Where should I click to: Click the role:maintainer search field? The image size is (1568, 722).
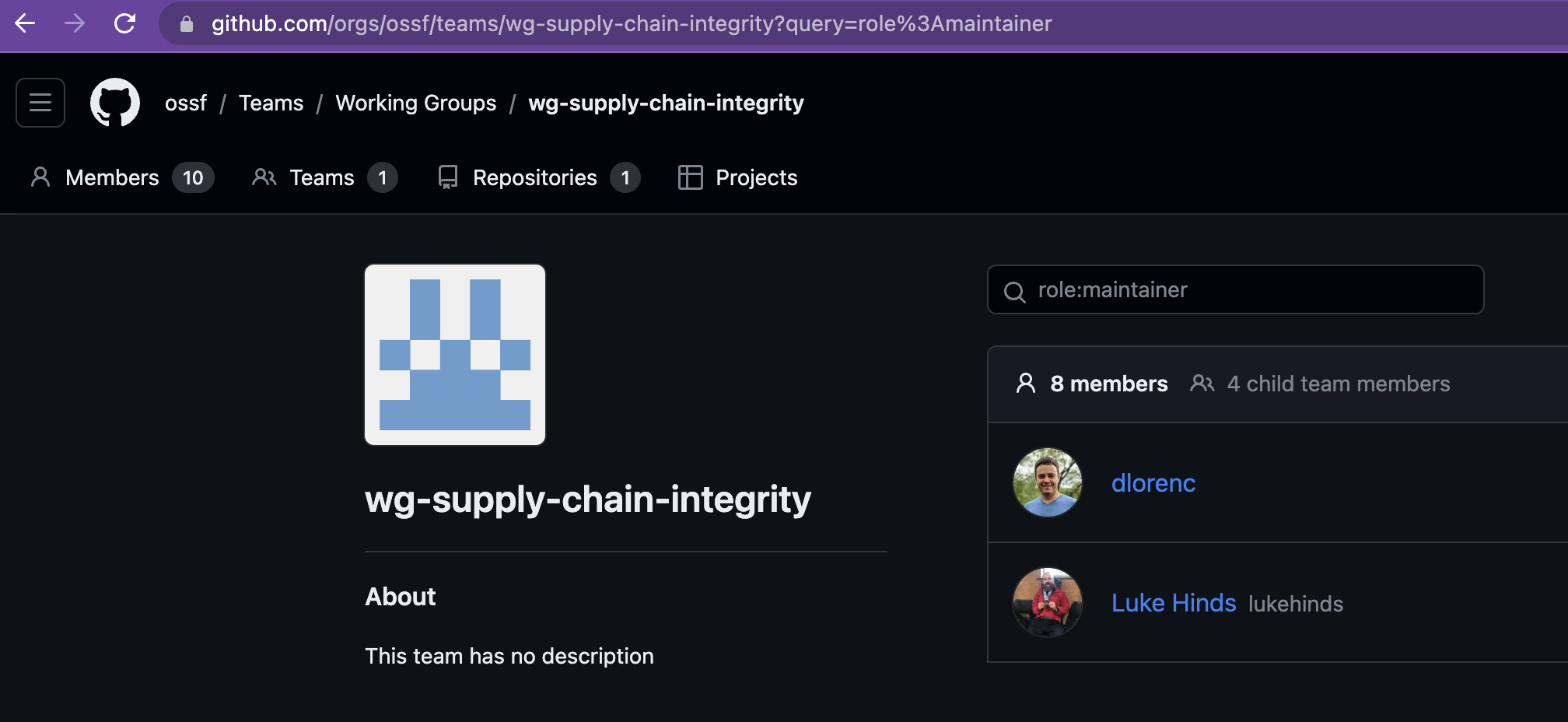click(x=1234, y=289)
